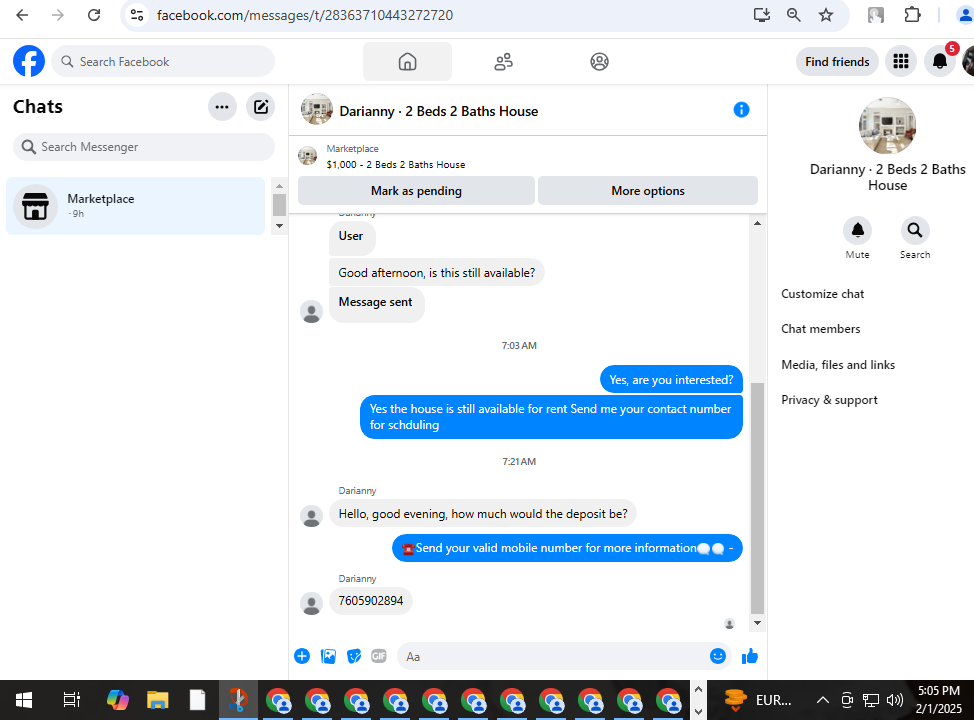Go to the Home feed tab
This screenshot has width=974, height=720.
click(407, 62)
